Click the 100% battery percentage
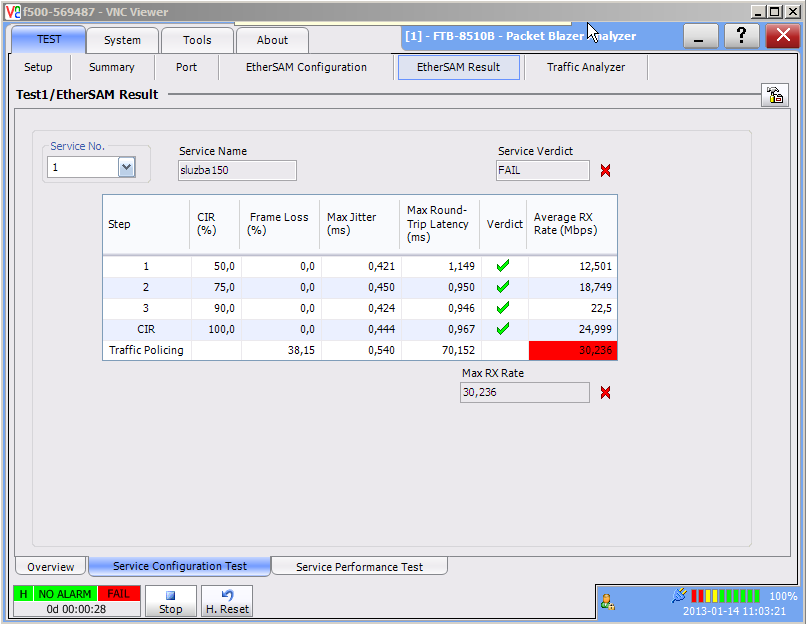Screen dimensions: 806x624 pyautogui.click(x=783, y=596)
